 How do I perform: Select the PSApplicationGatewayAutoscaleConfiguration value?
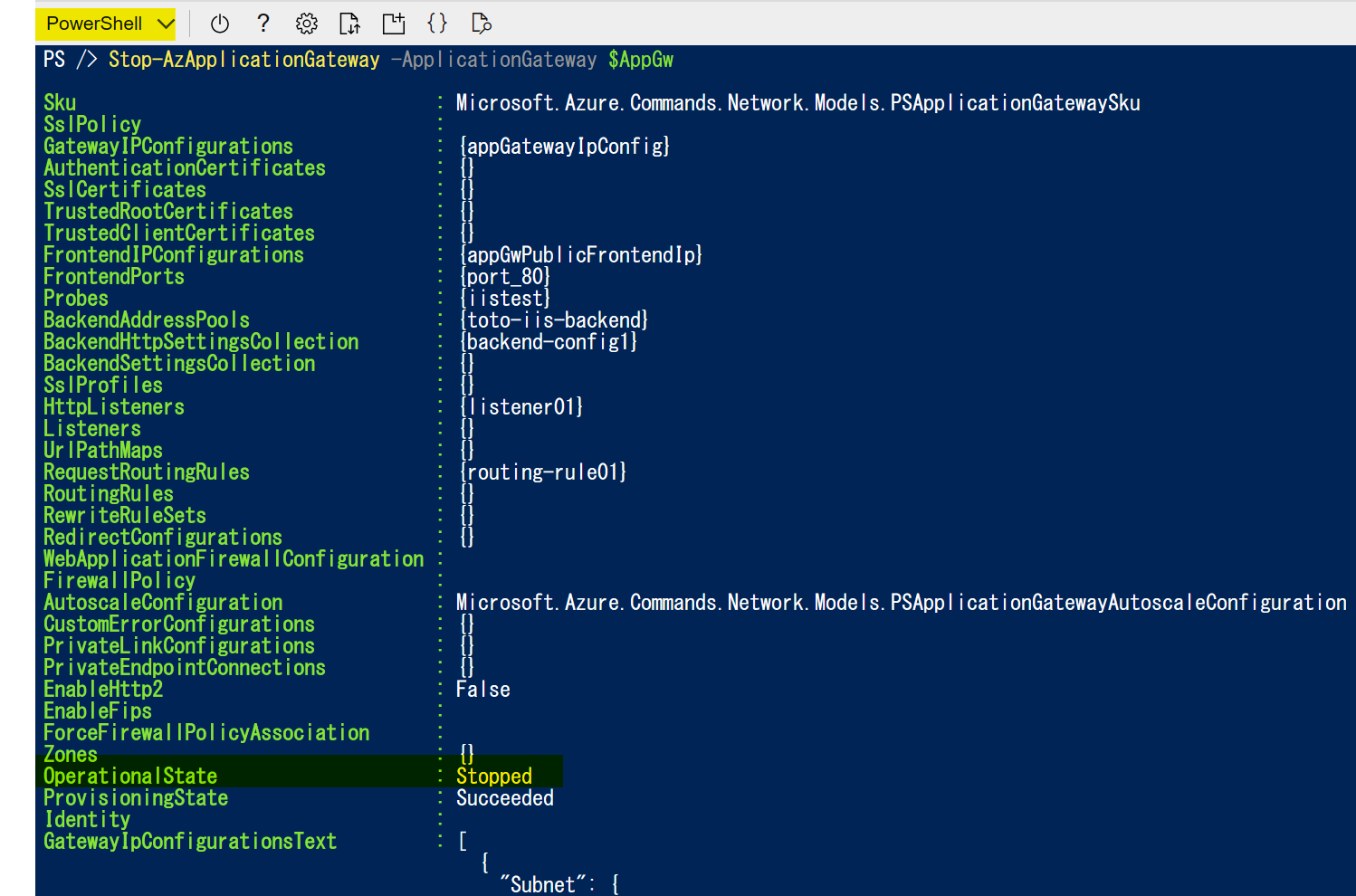pyautogui.click(x=902, y=603)
